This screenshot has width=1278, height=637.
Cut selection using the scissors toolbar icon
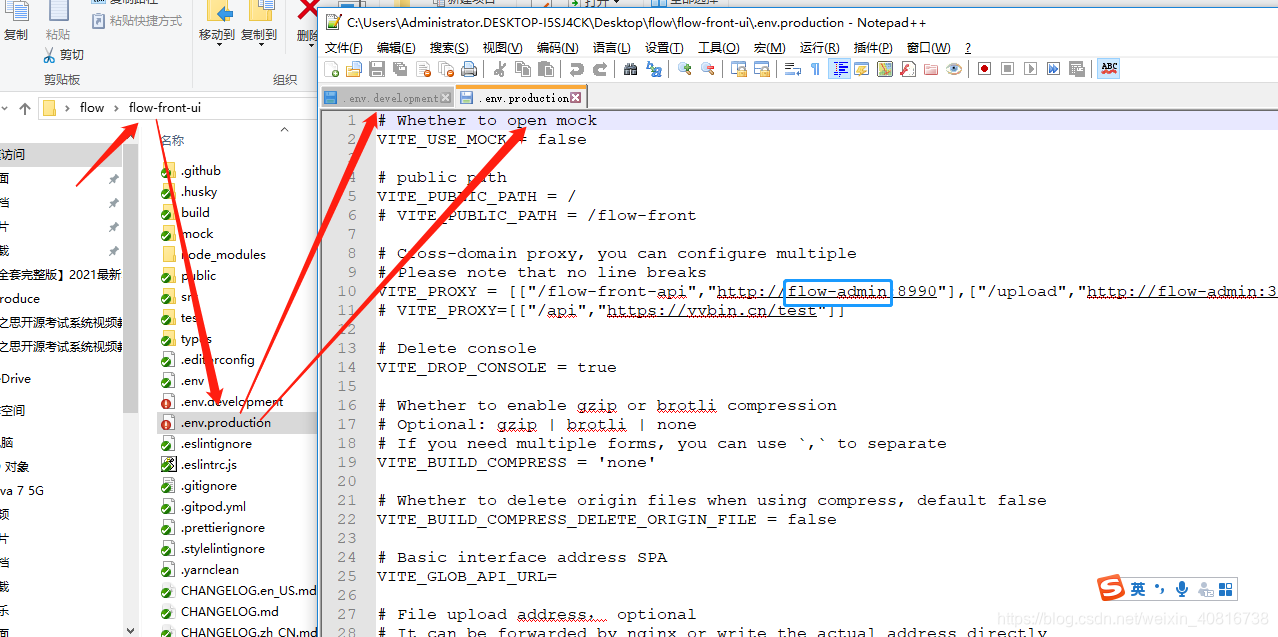pos(499,69)
